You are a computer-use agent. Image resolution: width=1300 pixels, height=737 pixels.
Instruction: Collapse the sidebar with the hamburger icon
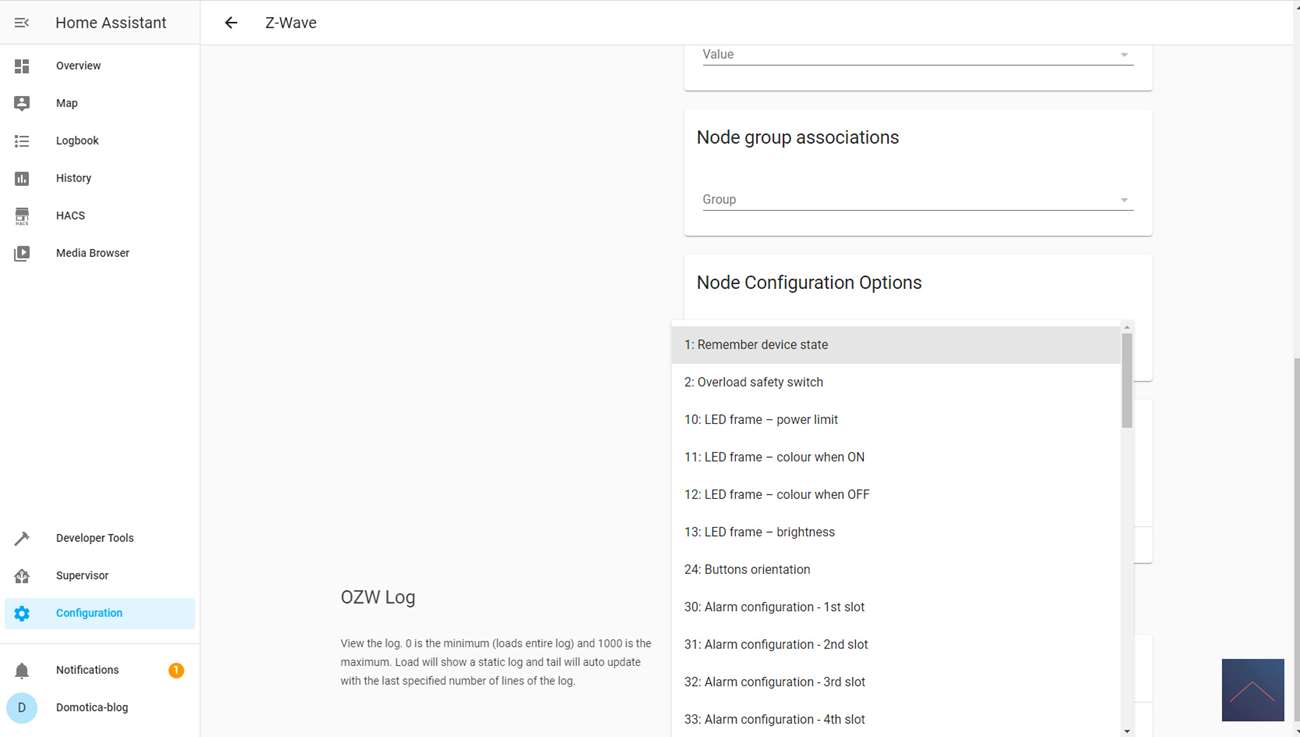(22, 22)
